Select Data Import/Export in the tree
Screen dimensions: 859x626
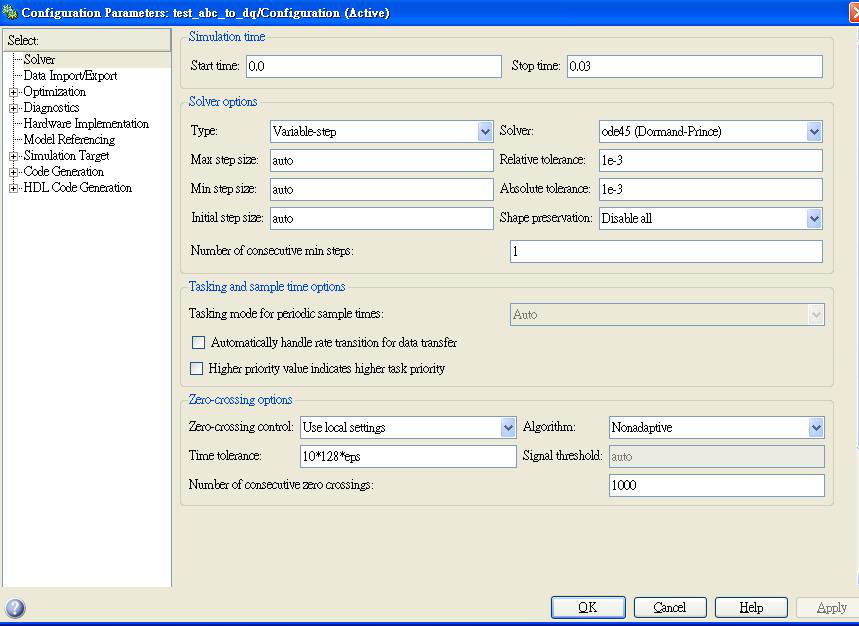tap(70, 76)
